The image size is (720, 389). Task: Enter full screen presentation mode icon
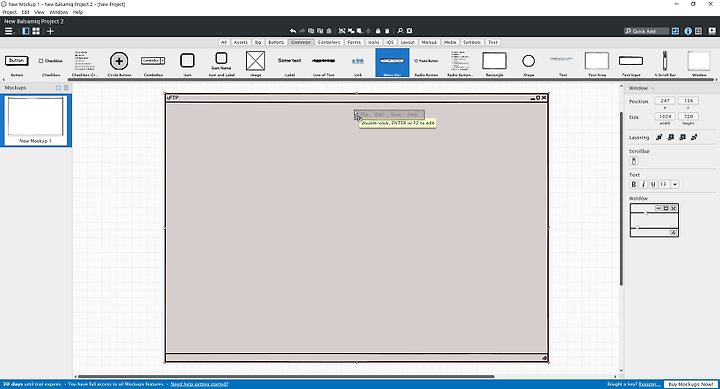coord(712,31)
